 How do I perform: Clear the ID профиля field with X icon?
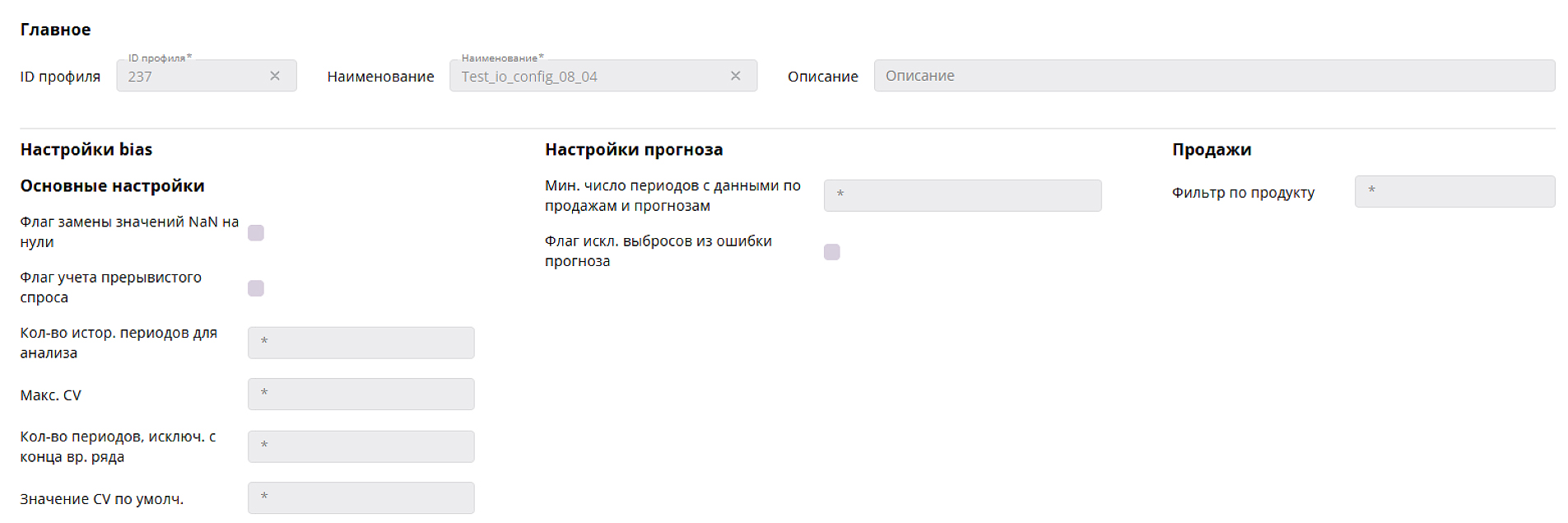pos(275,76)
